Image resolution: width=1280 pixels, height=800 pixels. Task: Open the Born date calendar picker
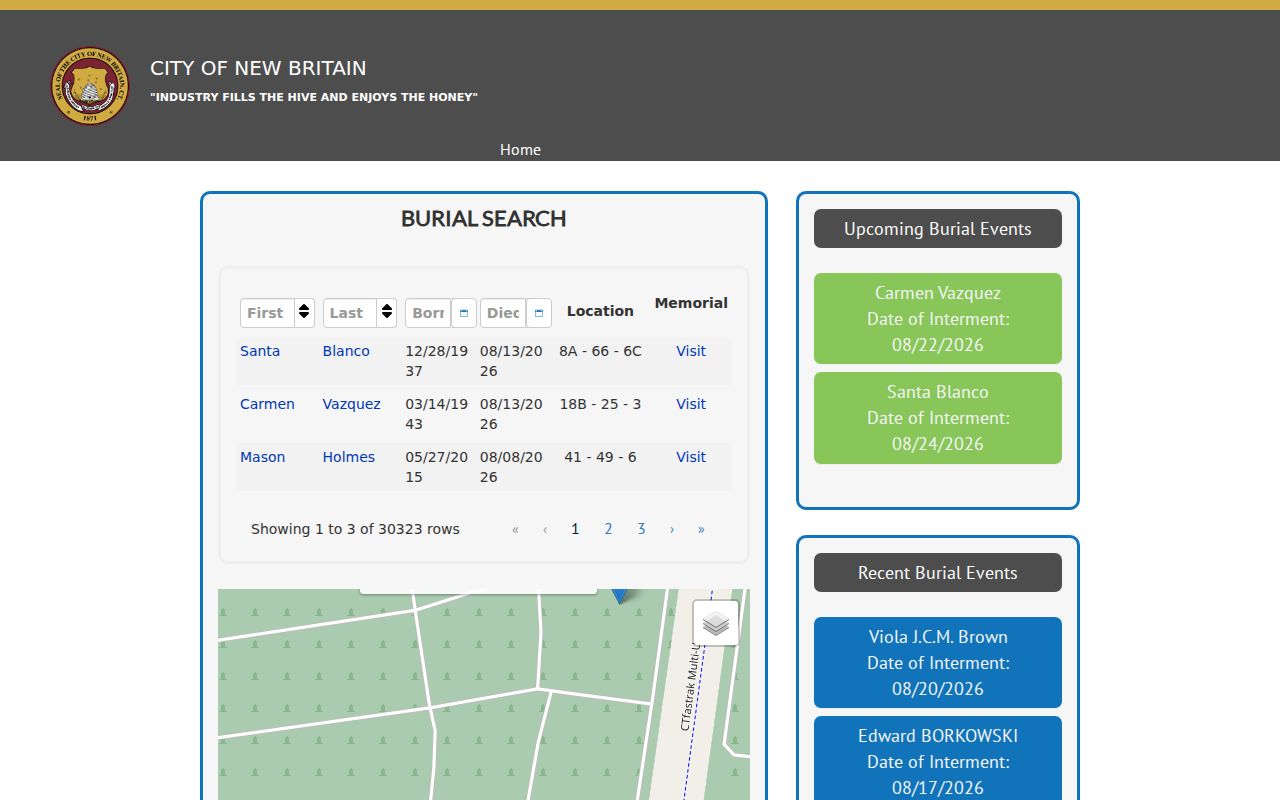464,313
